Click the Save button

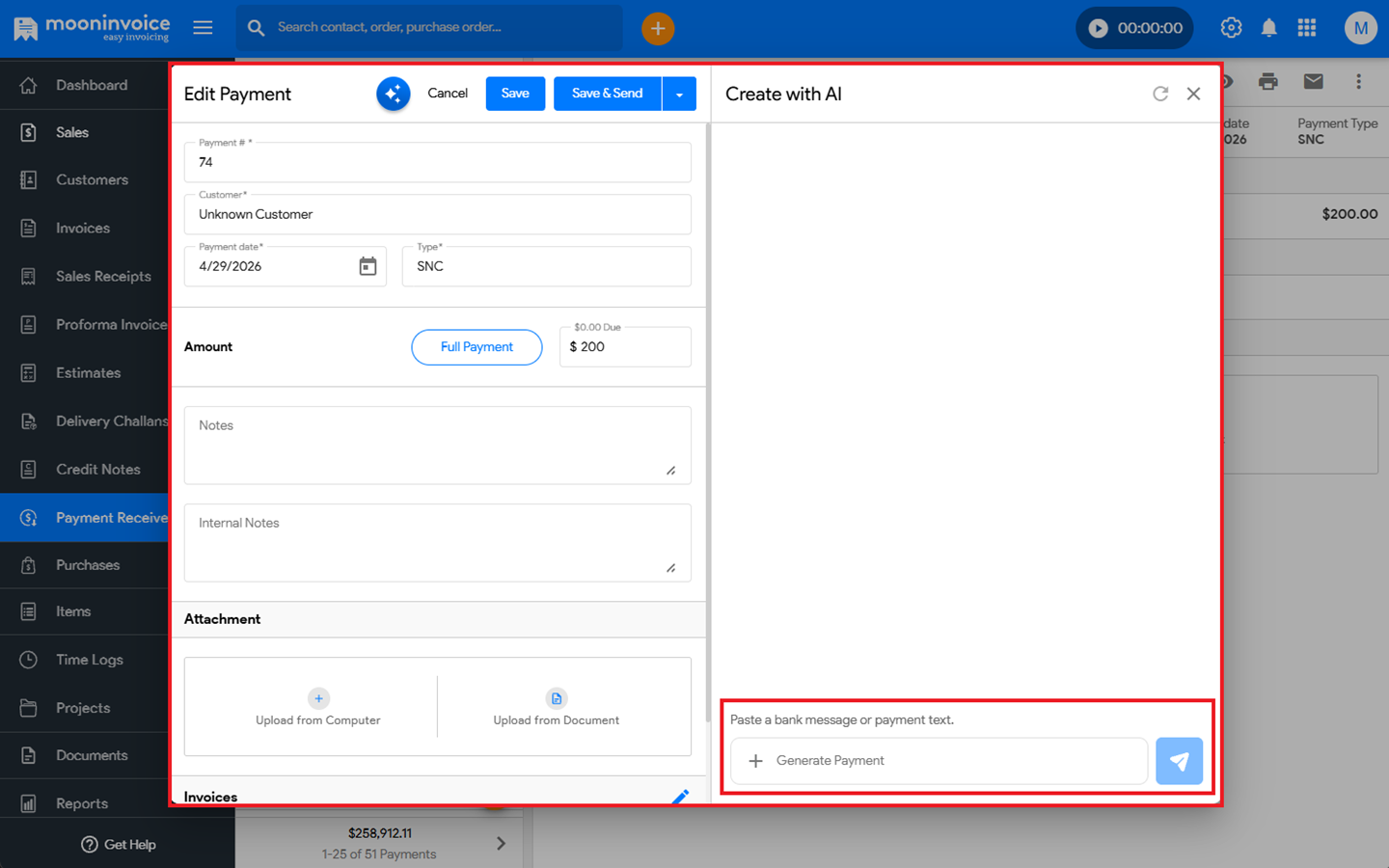pyautogui.click(x=515, y=94)
